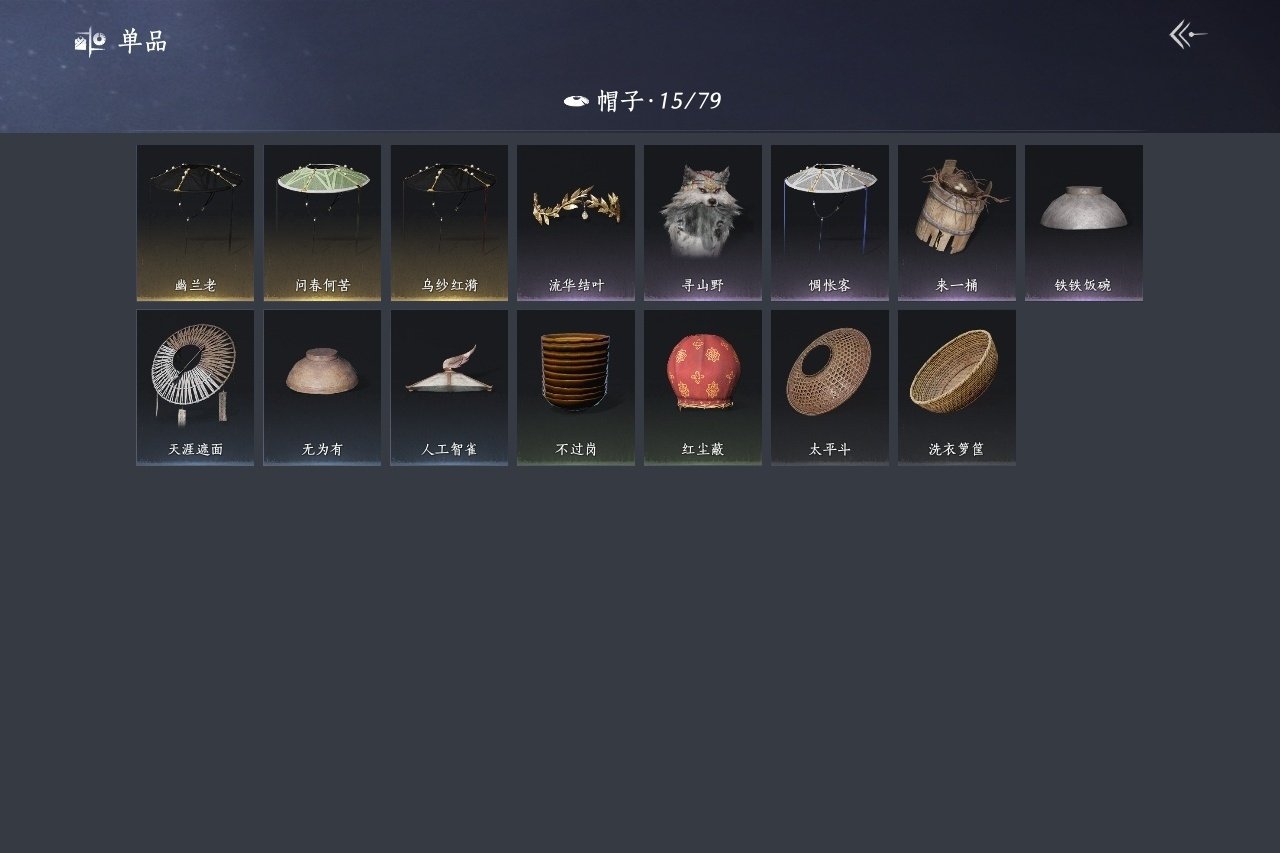The image size is (1280, 853).
Task: Select the wolf head 寻山野 hat
Action: (703, 223)
